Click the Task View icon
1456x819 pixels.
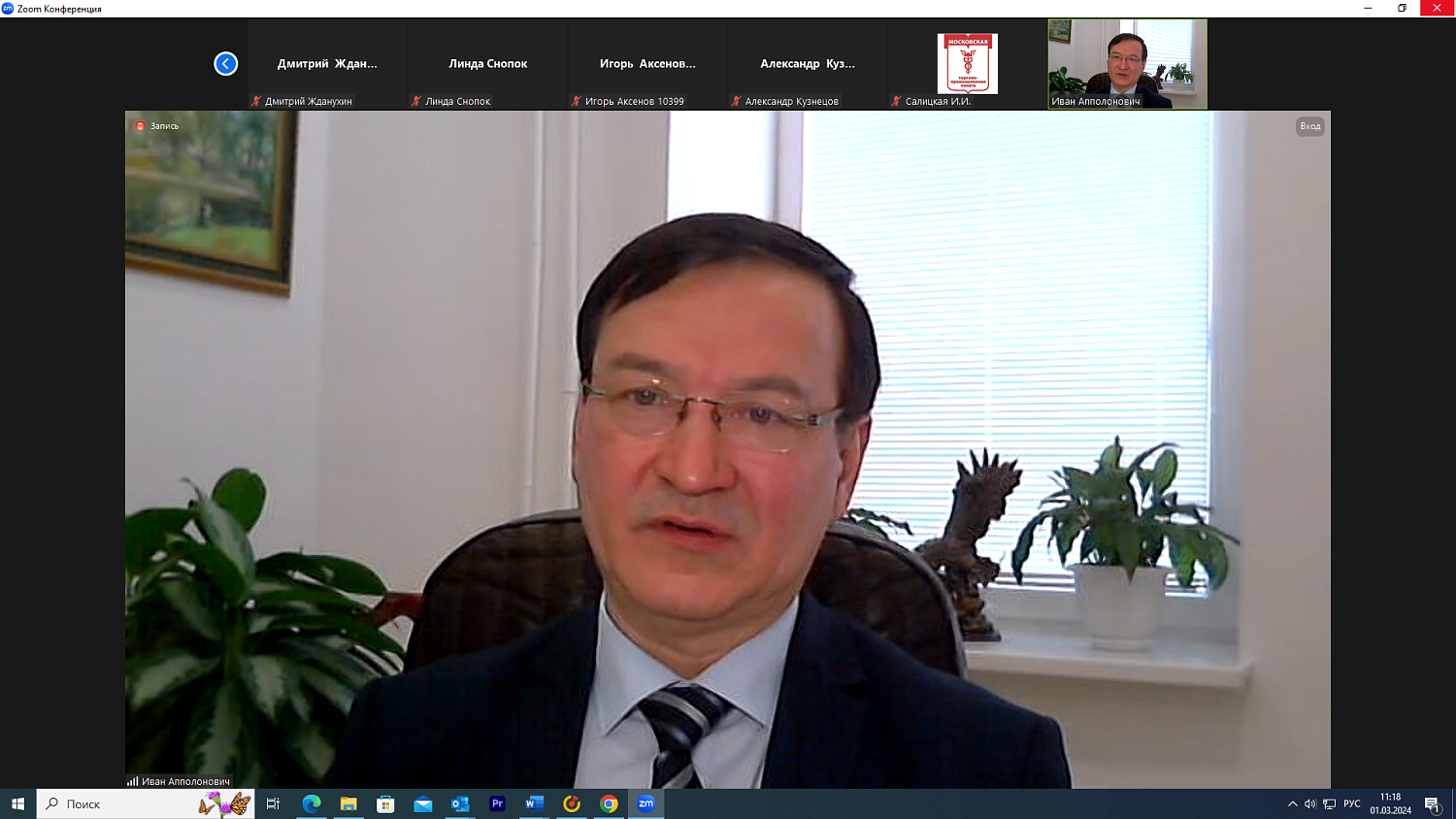point(273,803)
